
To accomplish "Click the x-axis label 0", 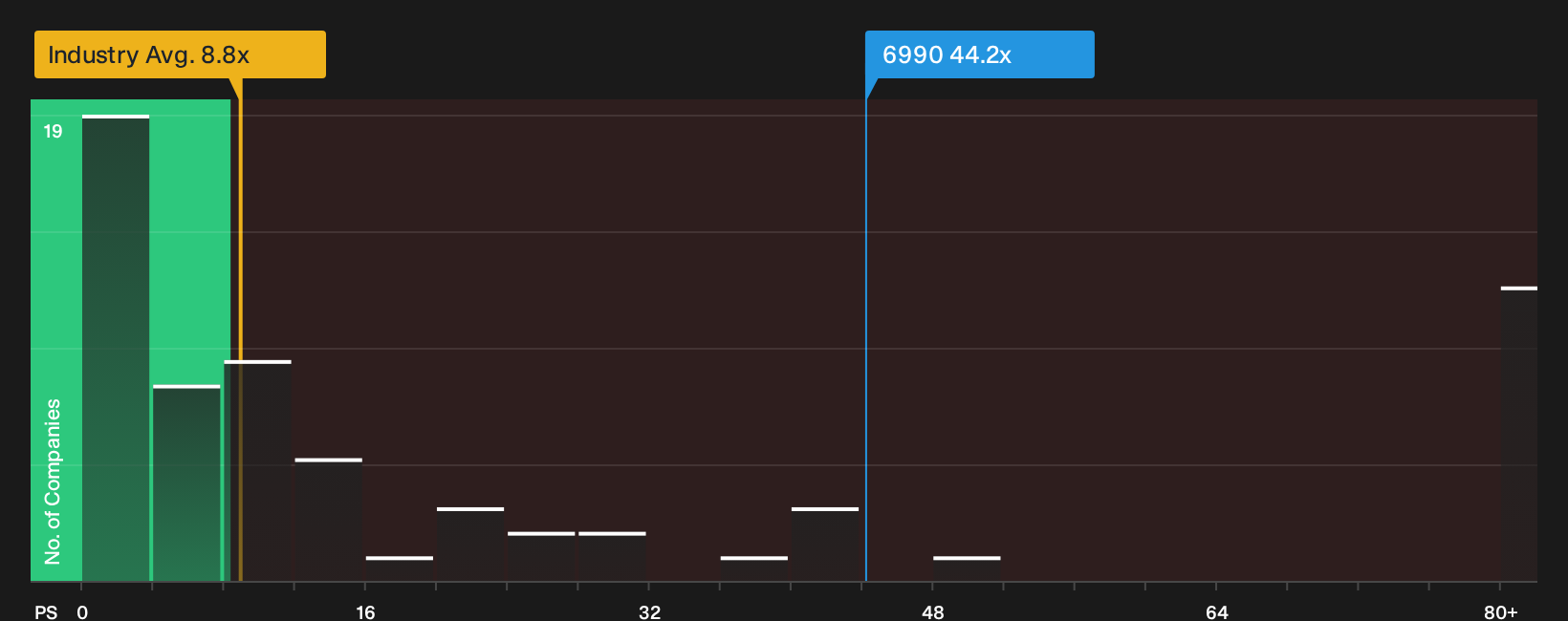I will tap(82, 611).
